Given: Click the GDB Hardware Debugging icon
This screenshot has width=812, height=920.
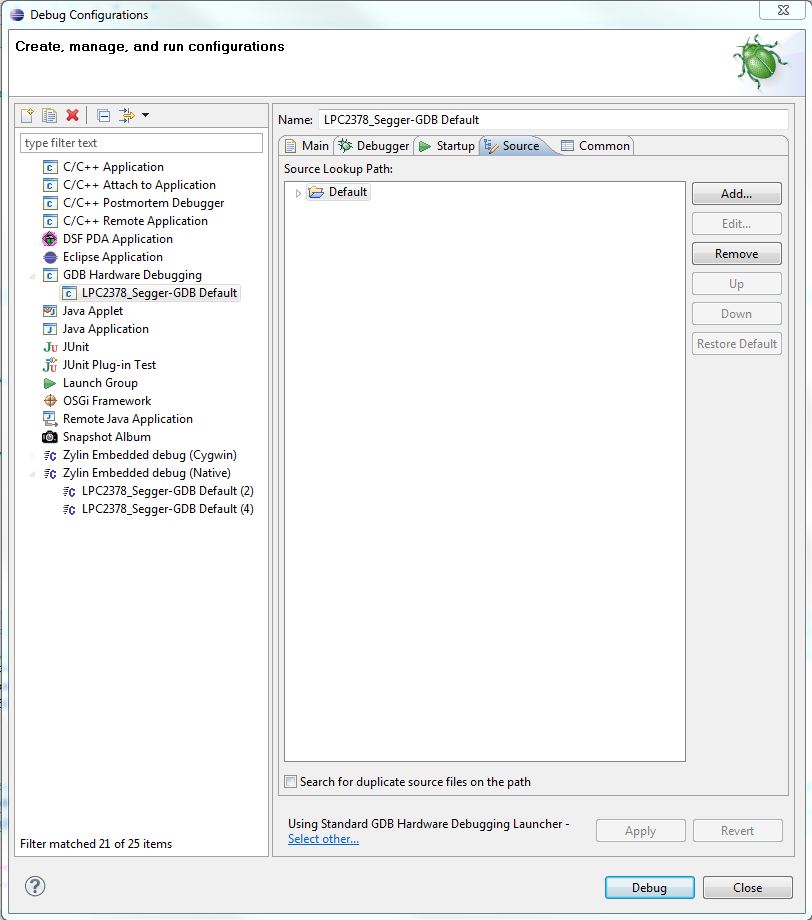Looking at the screenshot, I should click(x=50, y=275).
